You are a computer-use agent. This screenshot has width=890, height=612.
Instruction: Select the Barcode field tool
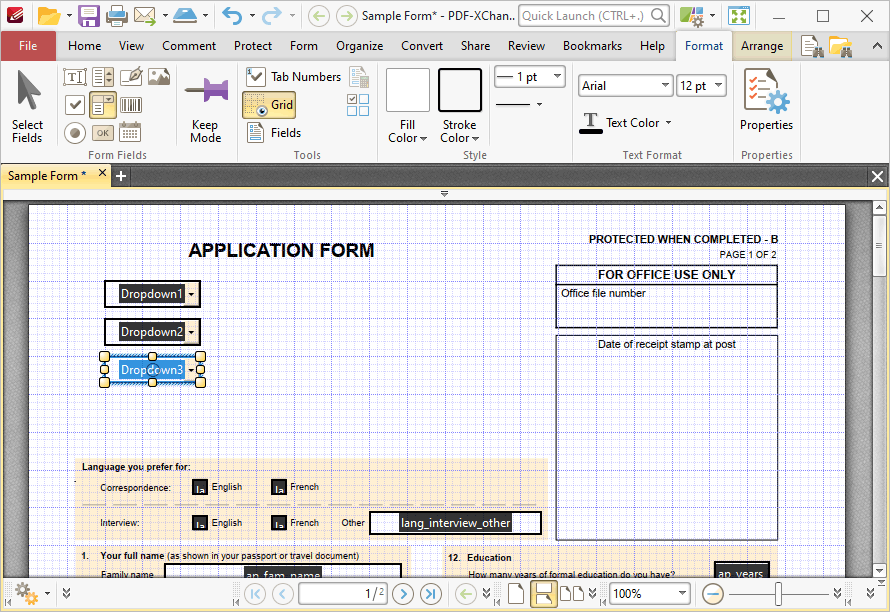click(x=130, y=104)
